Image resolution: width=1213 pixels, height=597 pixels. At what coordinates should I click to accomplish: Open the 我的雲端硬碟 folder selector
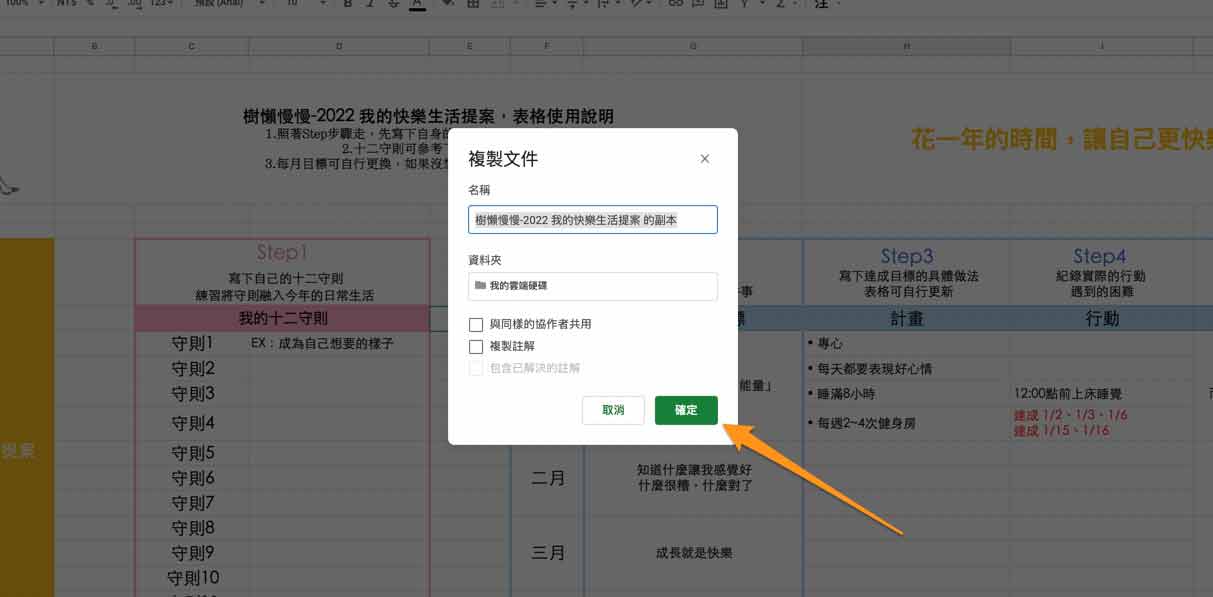[x=592, y=286]
